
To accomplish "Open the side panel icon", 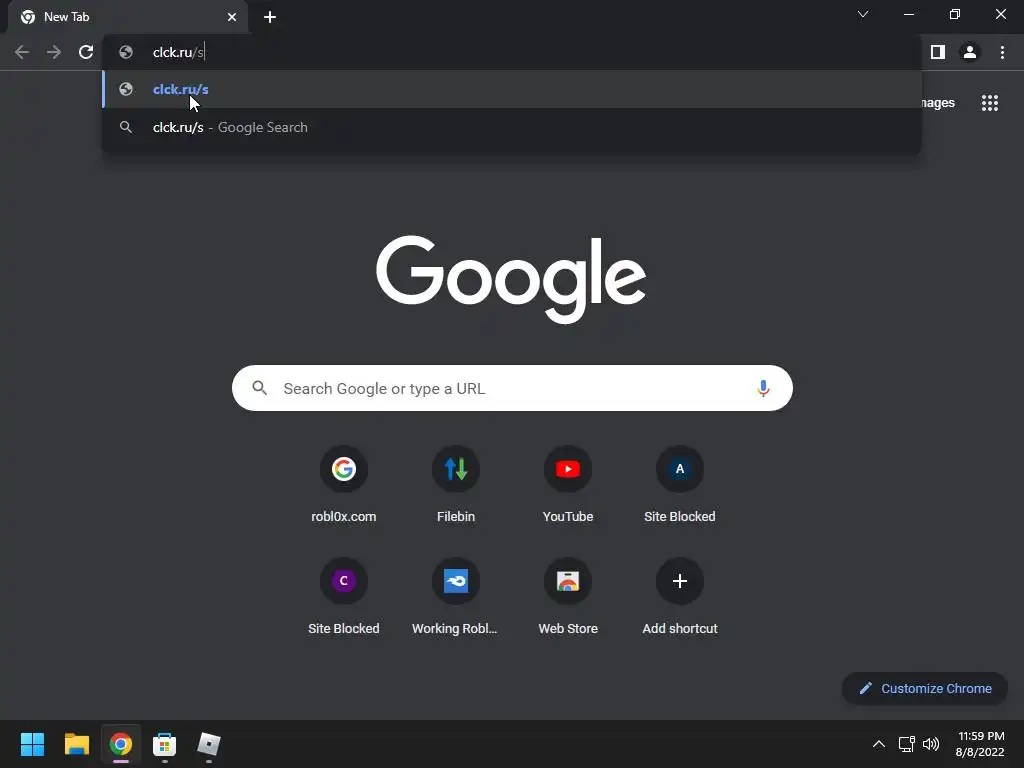I will [938, 52].
